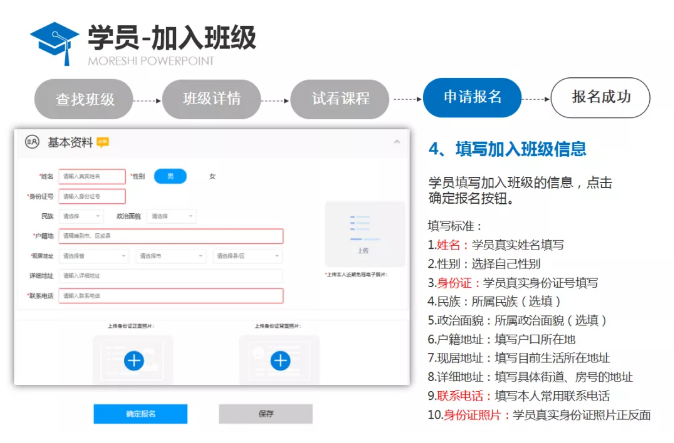Viewport: 674px width, 443px height.
Task: Open the 请选择市 city dropdown
Action: pos(171,256)
